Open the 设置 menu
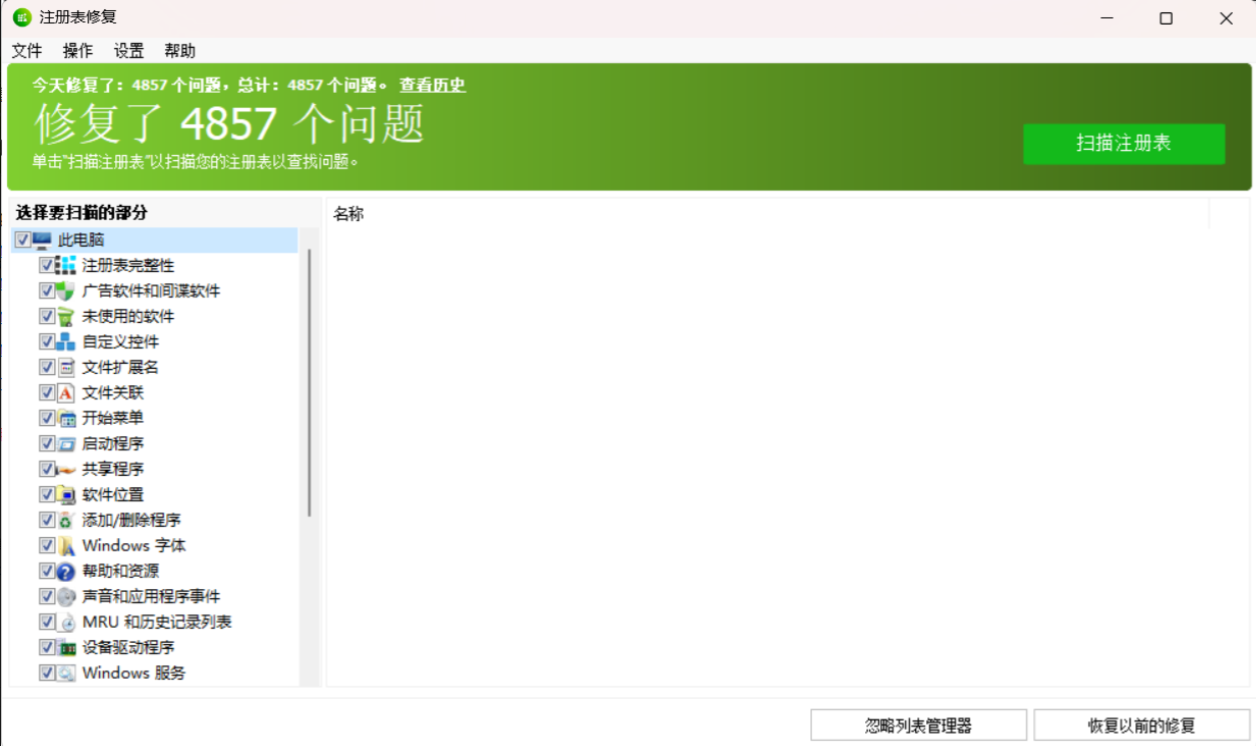 point(129,51)
